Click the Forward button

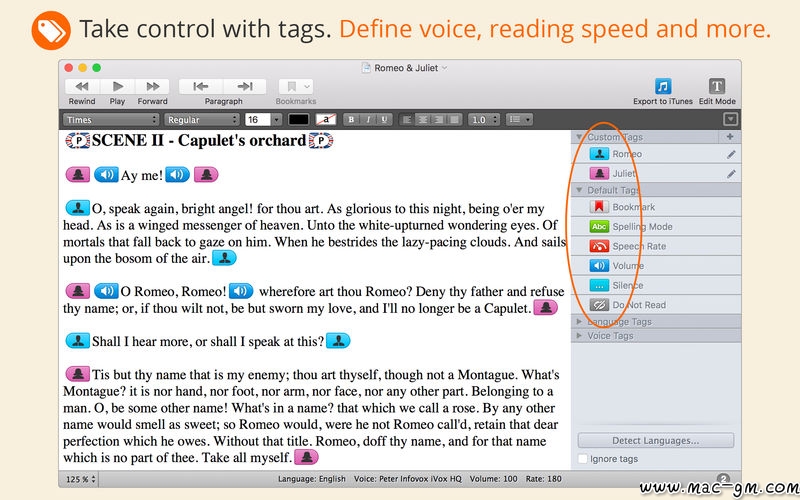(152, 86)
